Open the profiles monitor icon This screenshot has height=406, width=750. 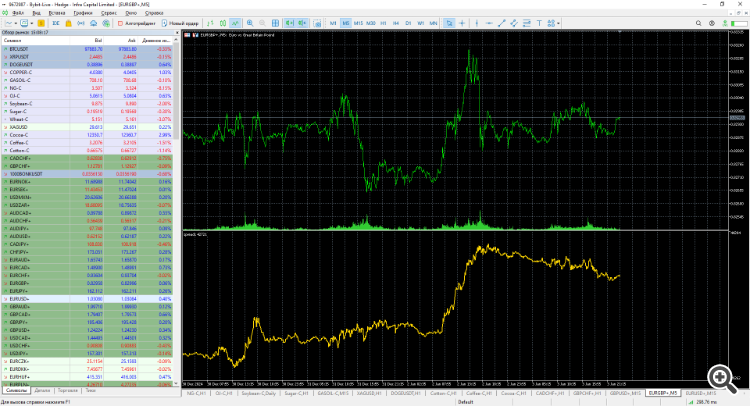[24, 23]
